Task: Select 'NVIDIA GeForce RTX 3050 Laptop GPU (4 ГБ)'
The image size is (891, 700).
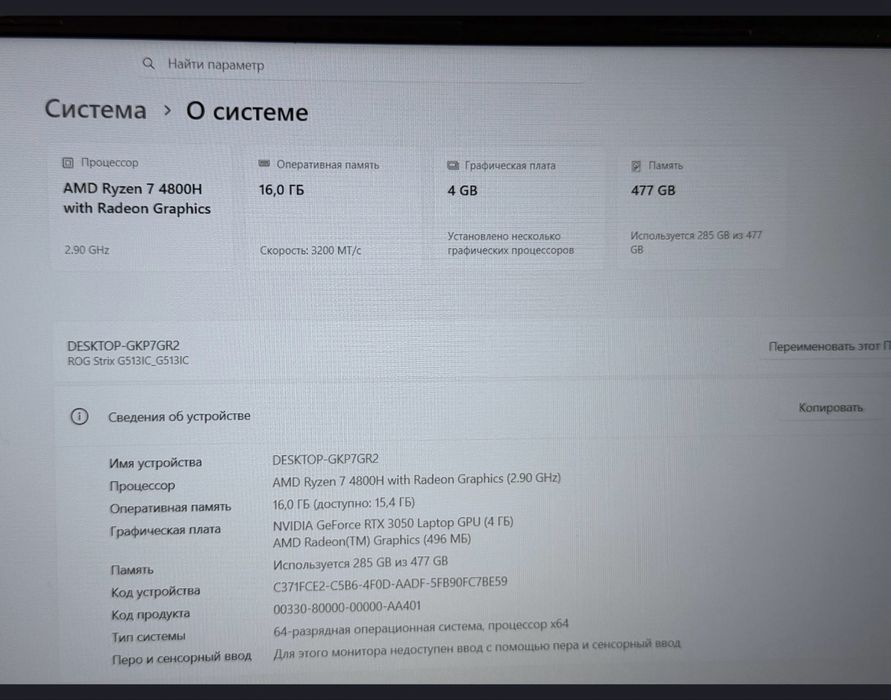Action: click(x=393, y=523)
